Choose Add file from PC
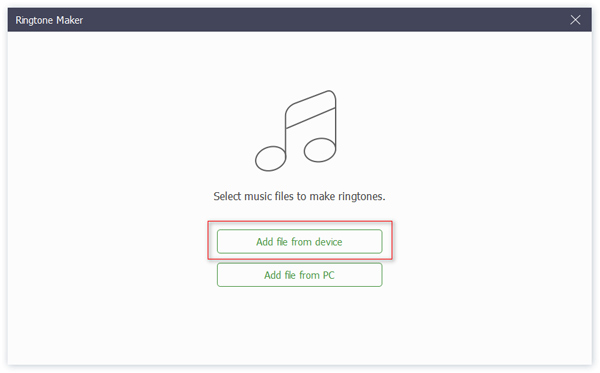This screenshot has height=373, width=600. click(x=299, y=275)
